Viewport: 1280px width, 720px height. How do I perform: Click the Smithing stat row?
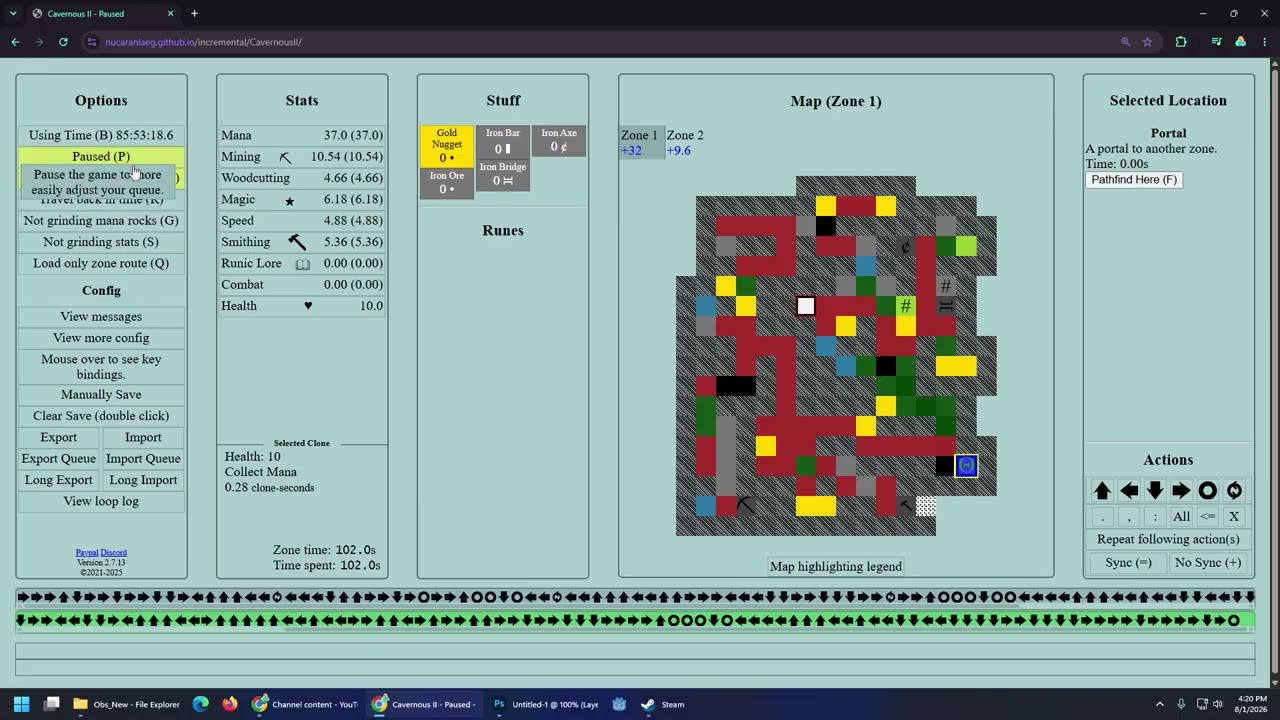tap(302, 242)
